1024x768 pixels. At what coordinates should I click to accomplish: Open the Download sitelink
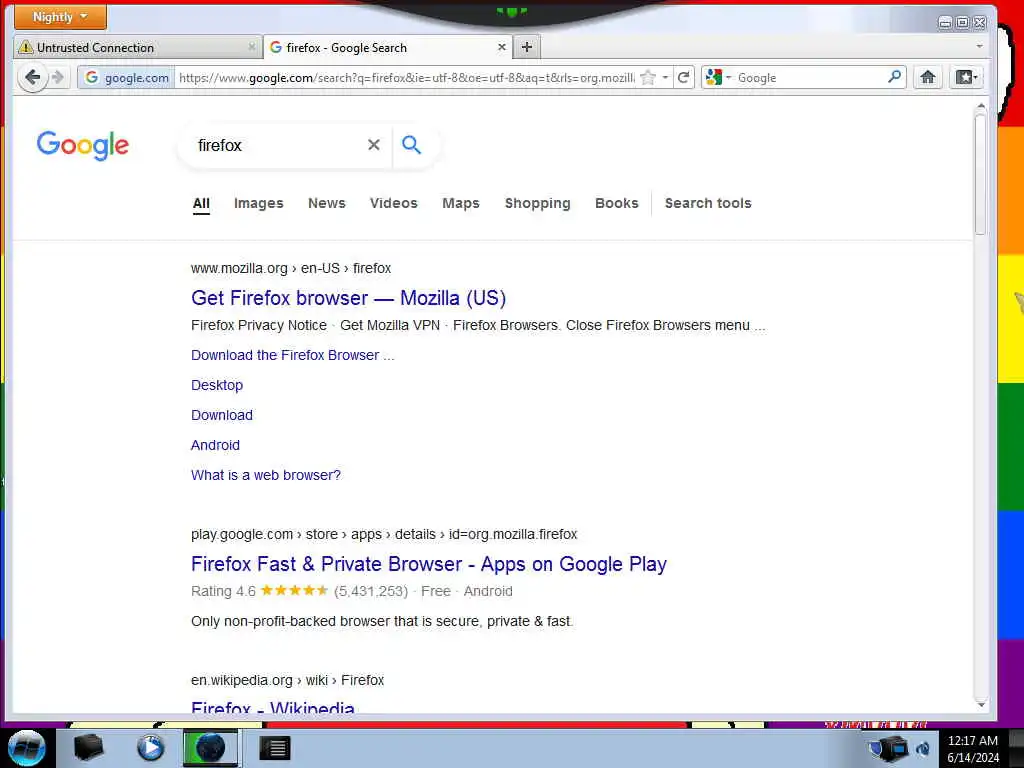221,415
